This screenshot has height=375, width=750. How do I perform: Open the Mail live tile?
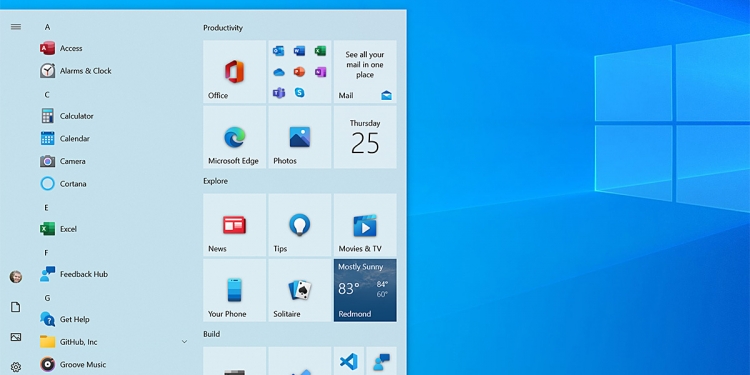(365, 72)
